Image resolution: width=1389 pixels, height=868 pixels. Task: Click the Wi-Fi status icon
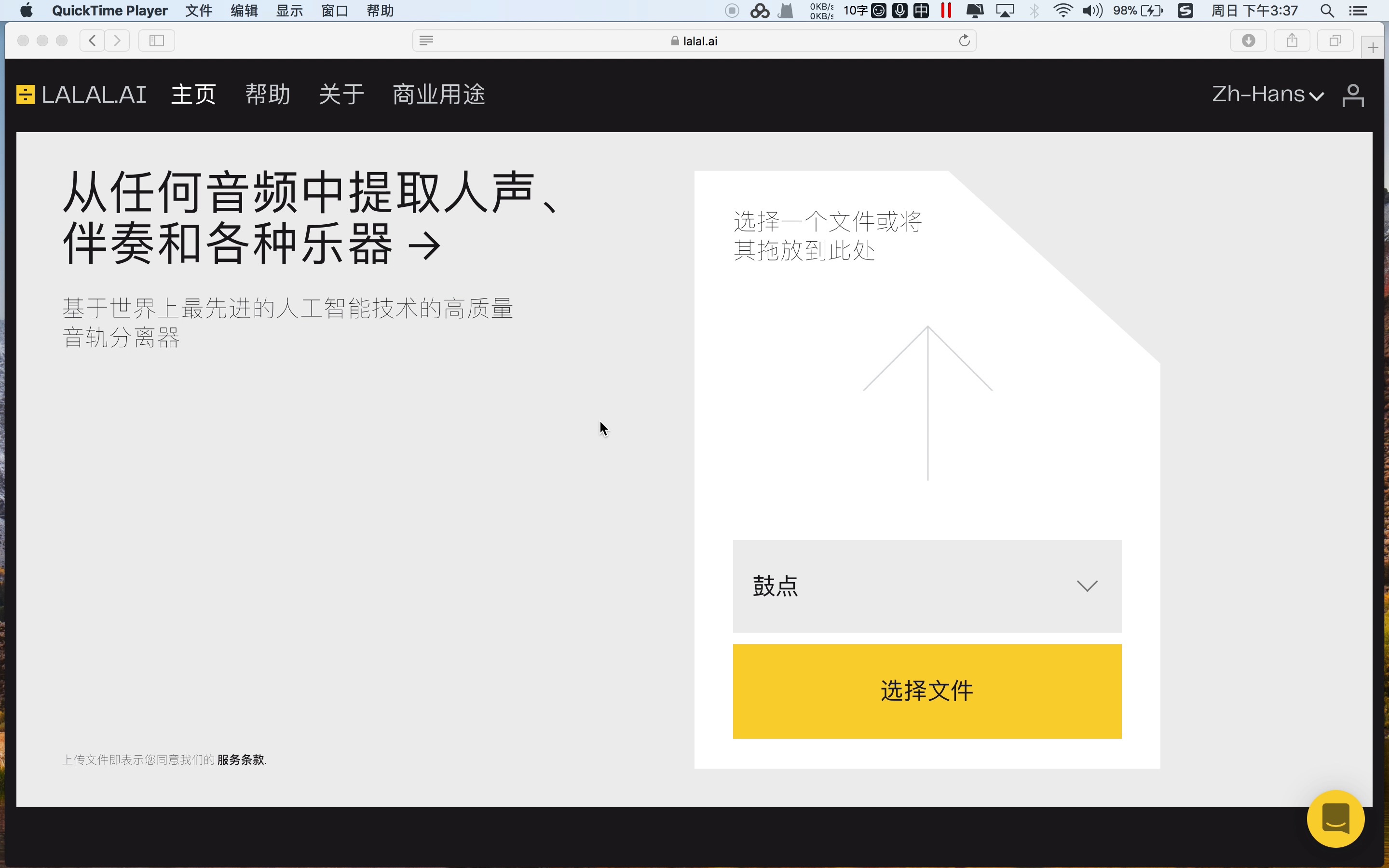tap(1063, 10)
